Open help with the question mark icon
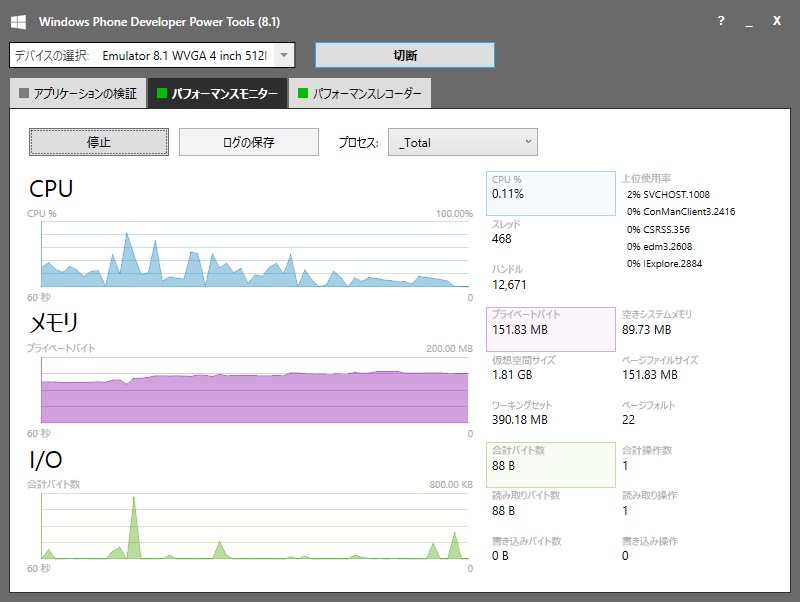The height and width of the screenshot is (602, 800). click(720, 21)
